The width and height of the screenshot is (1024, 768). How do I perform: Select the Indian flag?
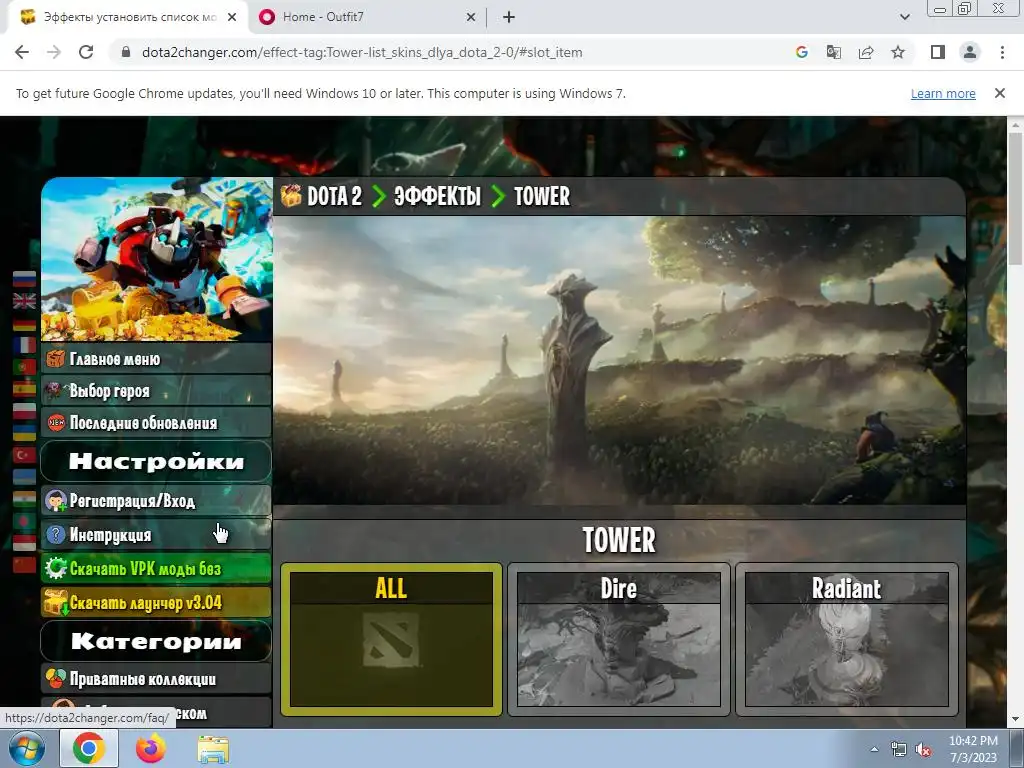pos(24,499)
